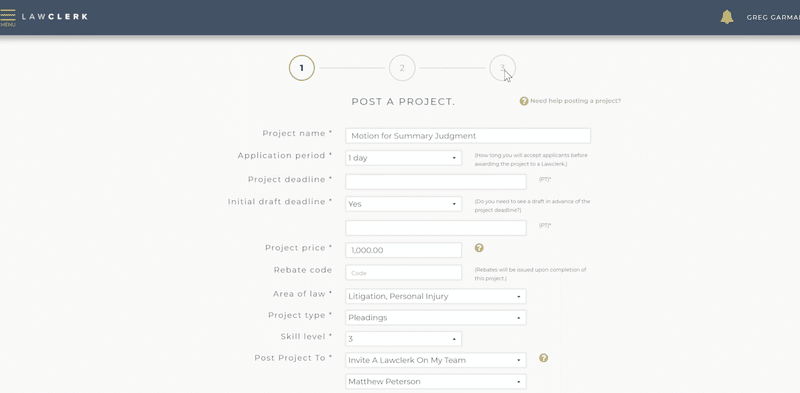Click the Project deadline date field
The image size is (800, 393).
point(436,182)
